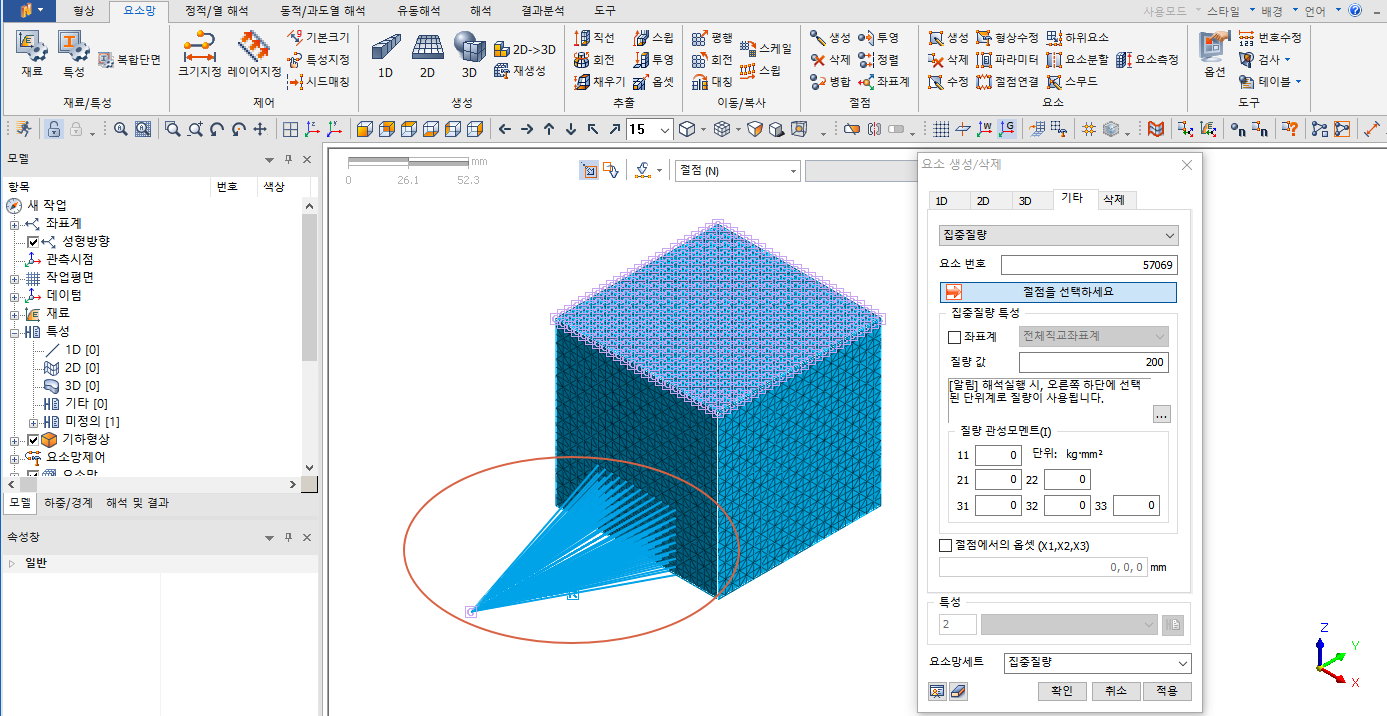The height and width of the screenshot is (716, 1387).
Task: Switch to the 결과분석 ribbon tab
Action: [543, 10]
